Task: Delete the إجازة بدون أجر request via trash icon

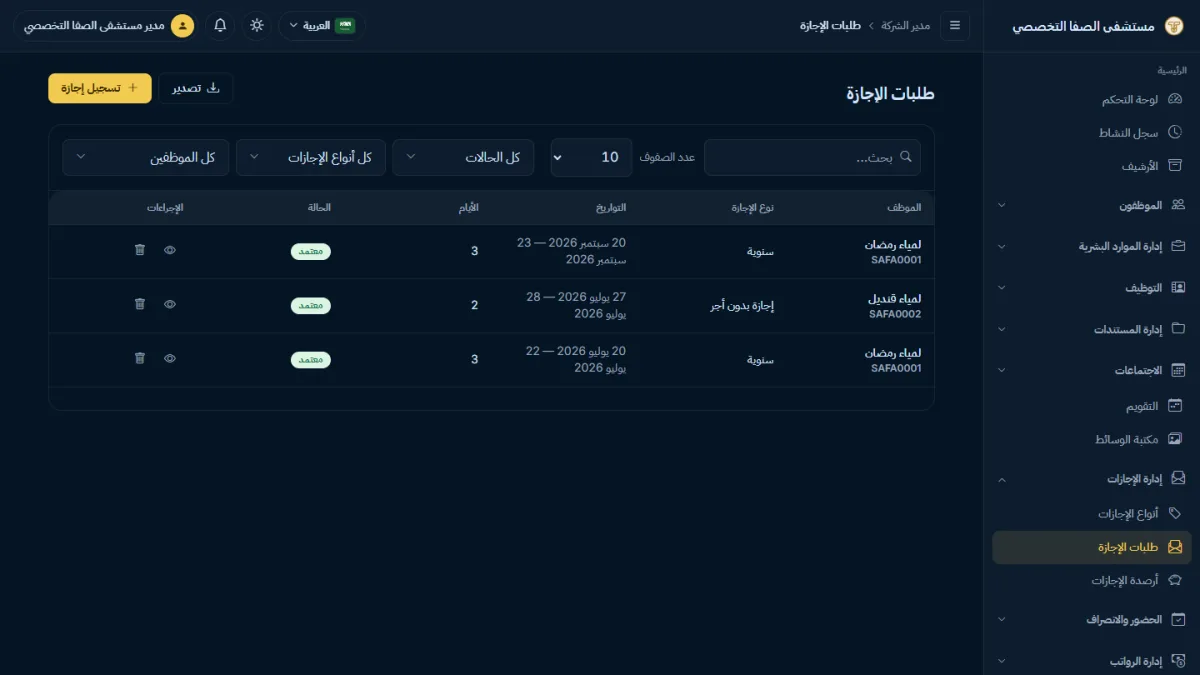Action: coord(140,304)
